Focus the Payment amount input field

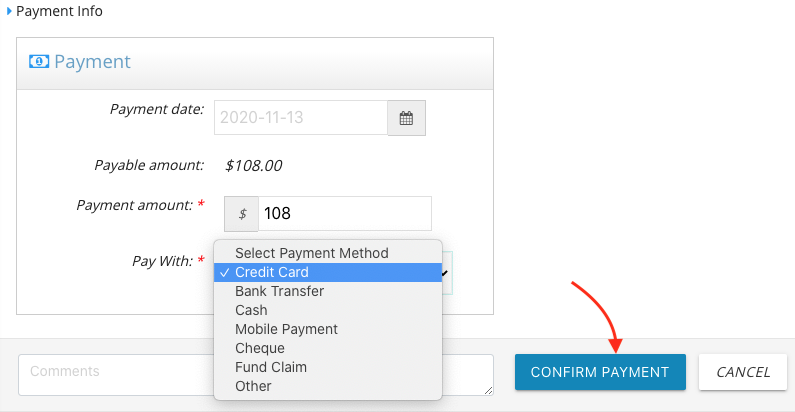tap(345, 214)
